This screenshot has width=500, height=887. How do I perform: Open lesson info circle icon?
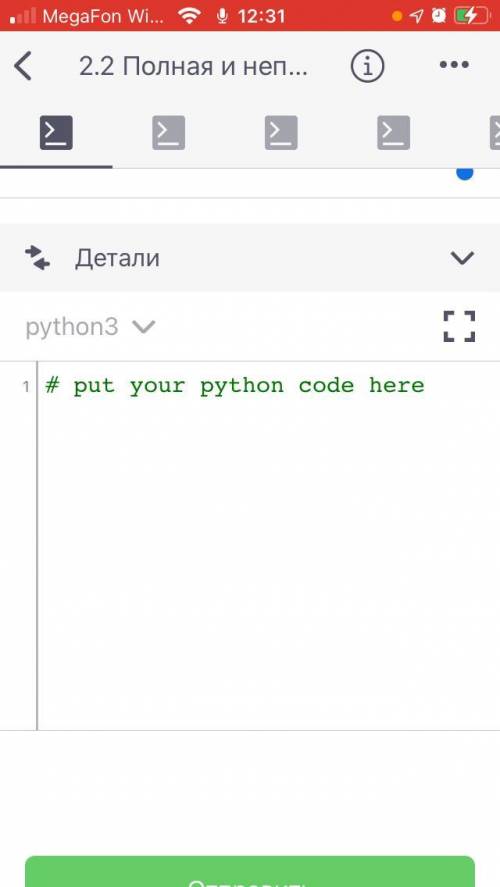pos(368,66)
